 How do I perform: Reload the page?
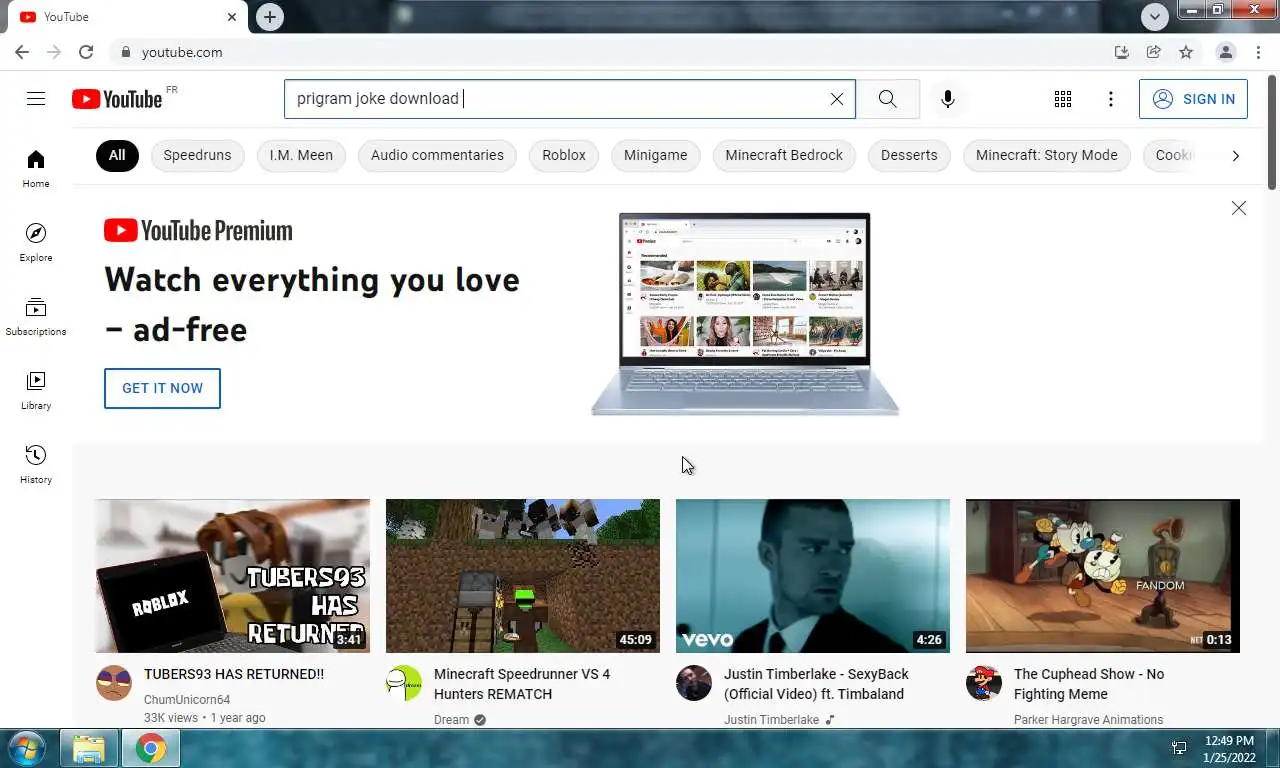click(86, 52)
